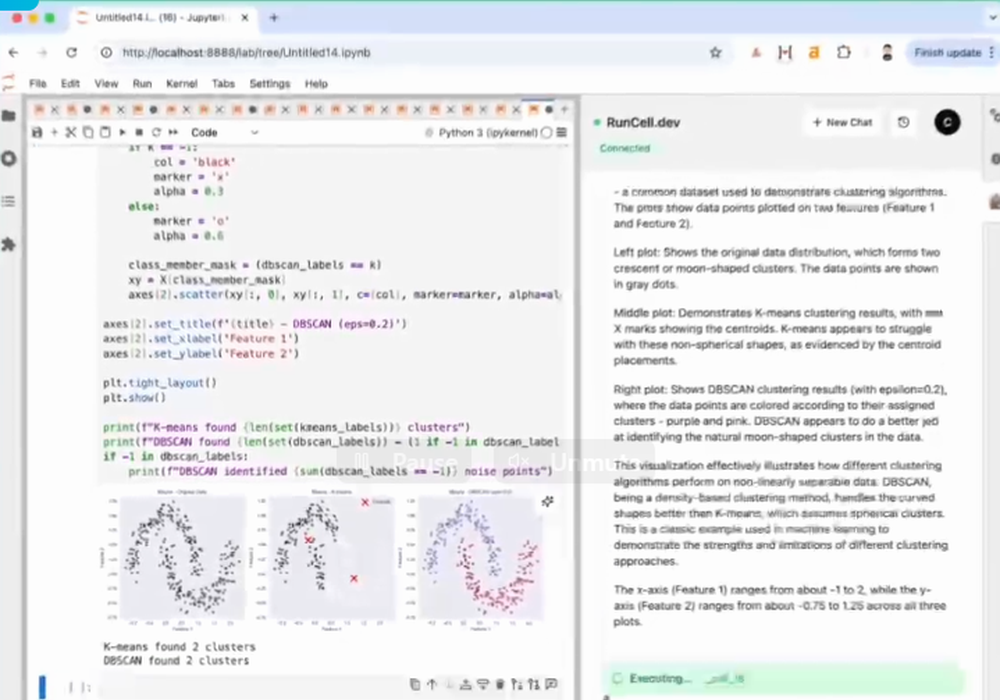Open the file browser folder icon in the left sidebar

tap(9, 115)
